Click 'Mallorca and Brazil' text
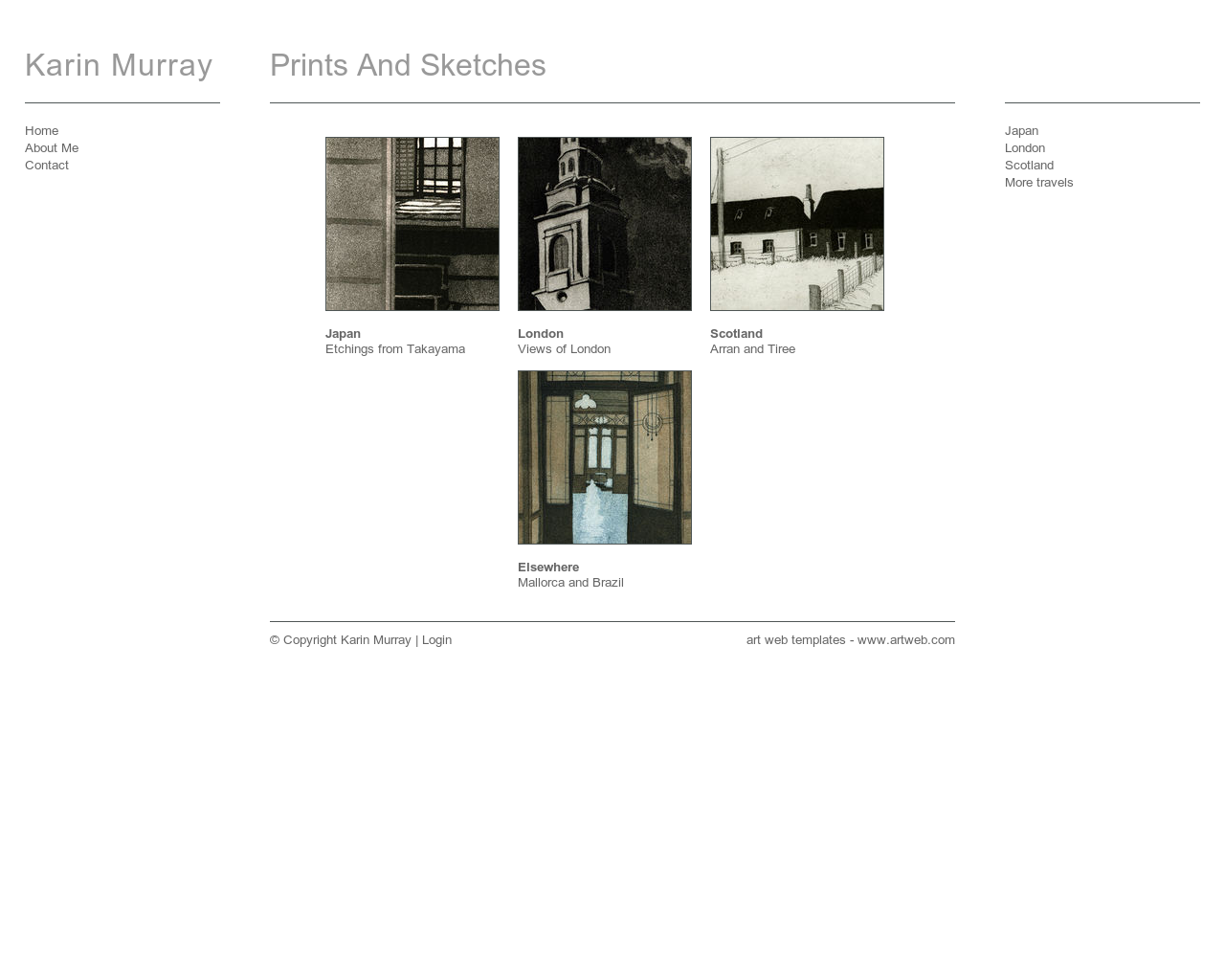This screenshot has width=1225, height=980. coord(570,583)
